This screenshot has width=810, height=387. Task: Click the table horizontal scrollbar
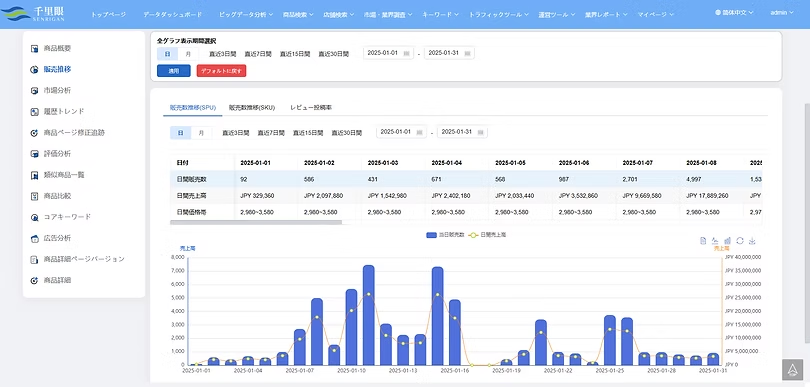[x=256, y=223]
